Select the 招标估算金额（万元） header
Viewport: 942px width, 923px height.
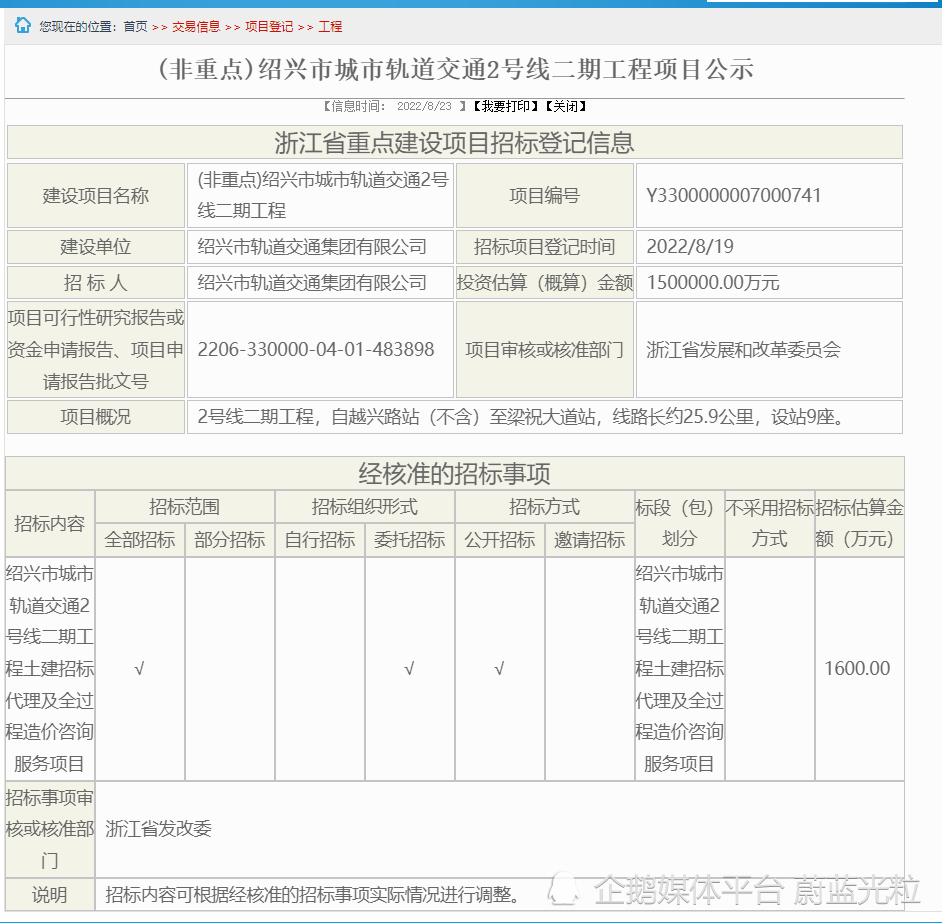pyautogui.click(x=860, y=523)
